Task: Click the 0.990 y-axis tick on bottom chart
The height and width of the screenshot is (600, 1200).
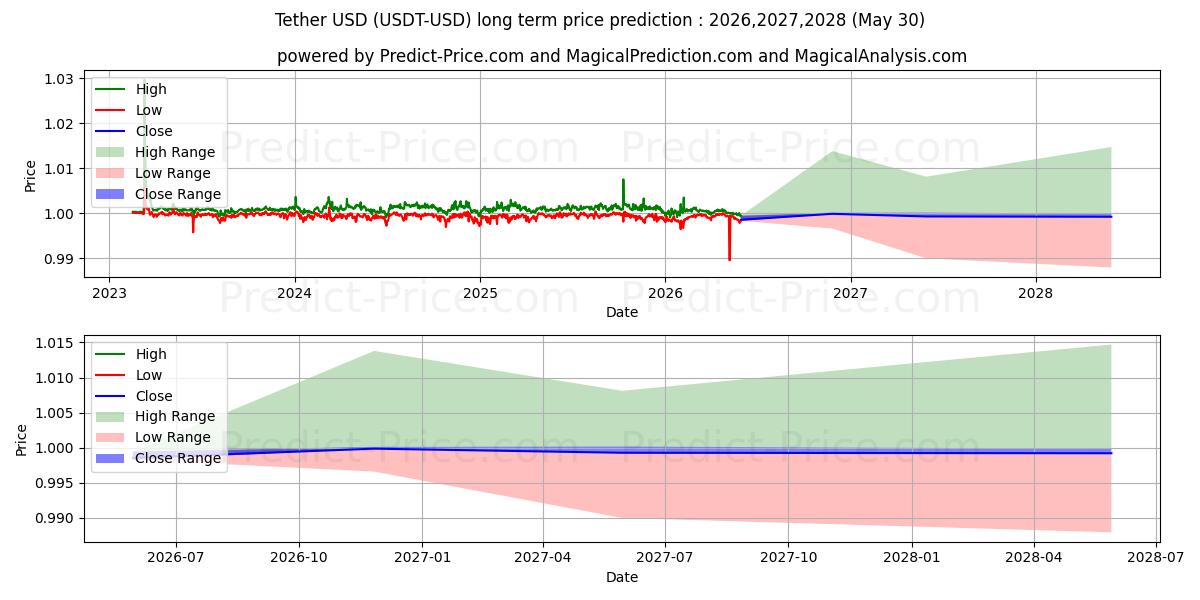Action: 56,518
